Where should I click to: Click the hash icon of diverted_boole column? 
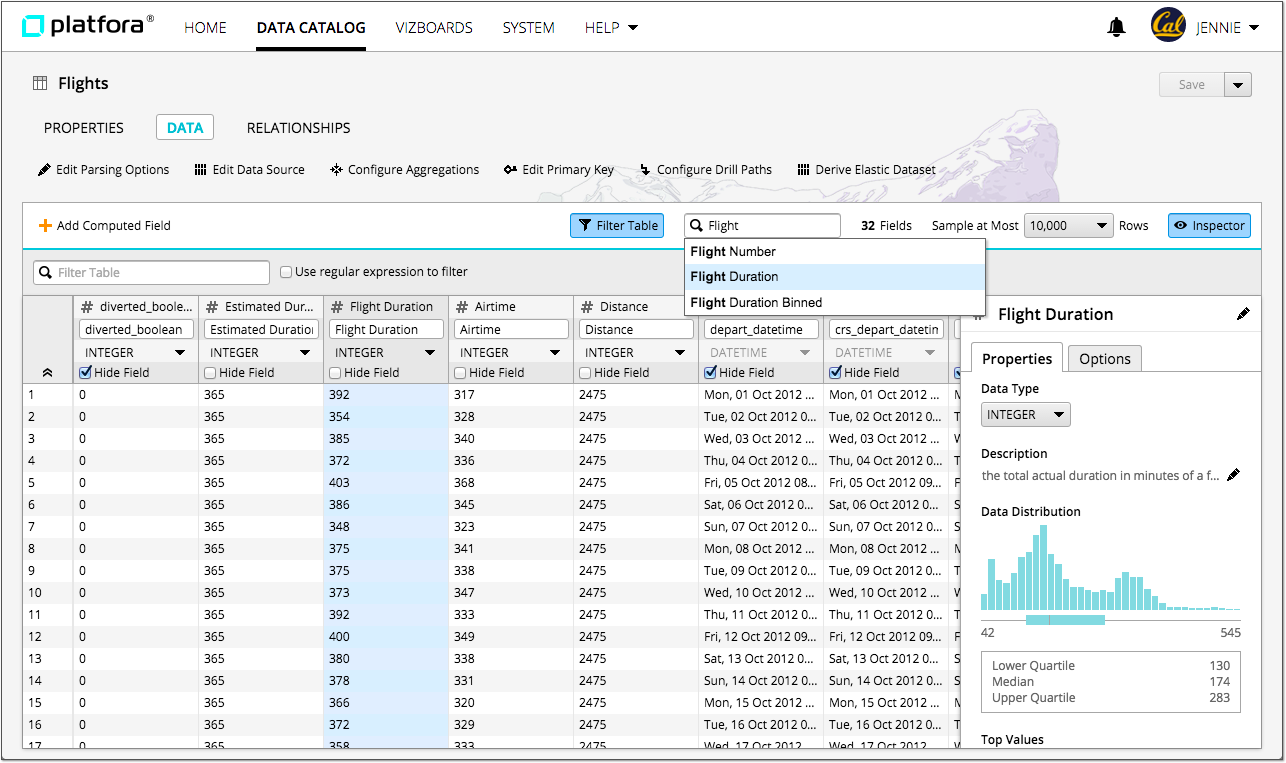pyautogui.click(x=87, y=307)
